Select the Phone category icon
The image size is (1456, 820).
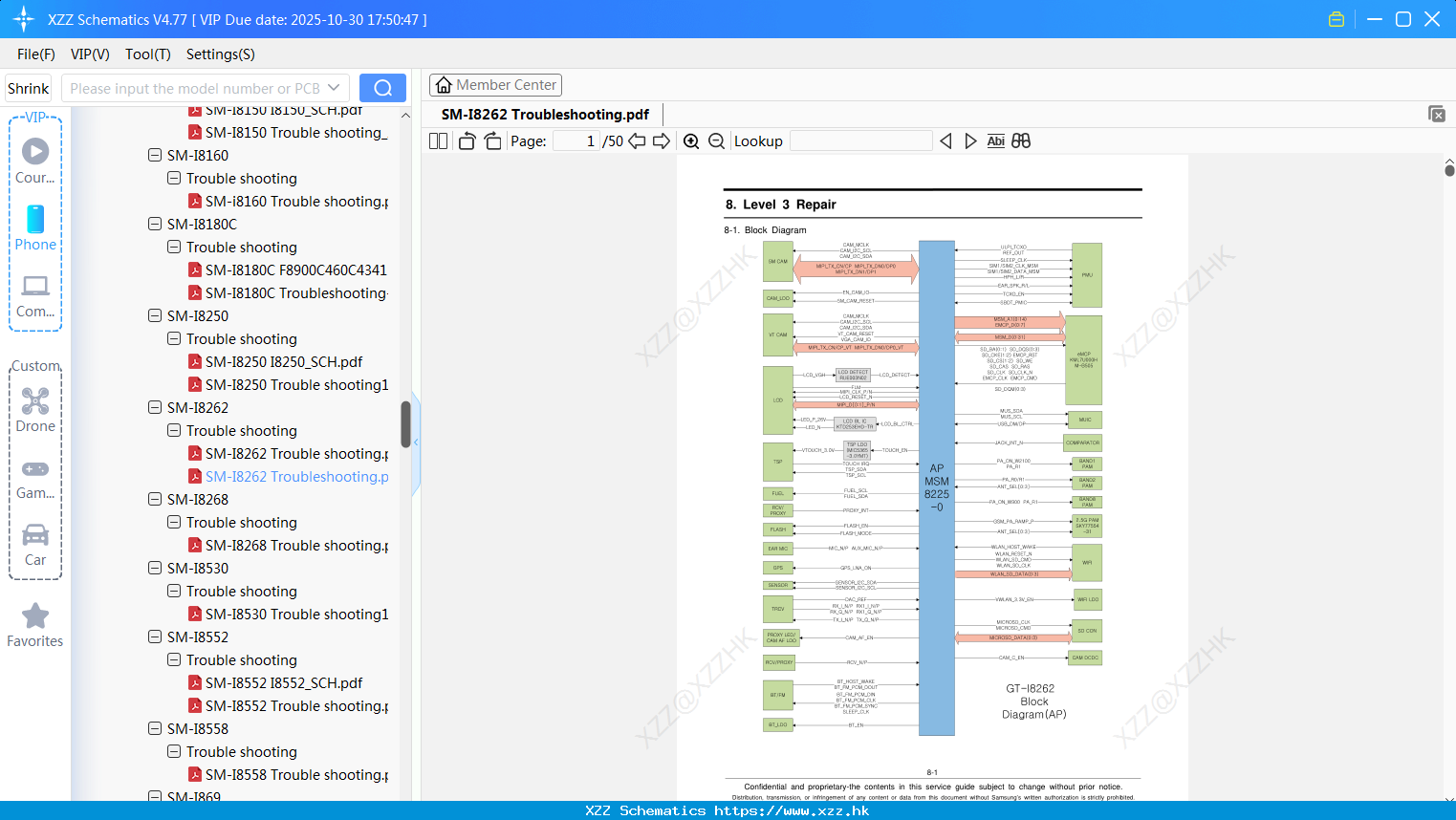(x=35, y=219)
